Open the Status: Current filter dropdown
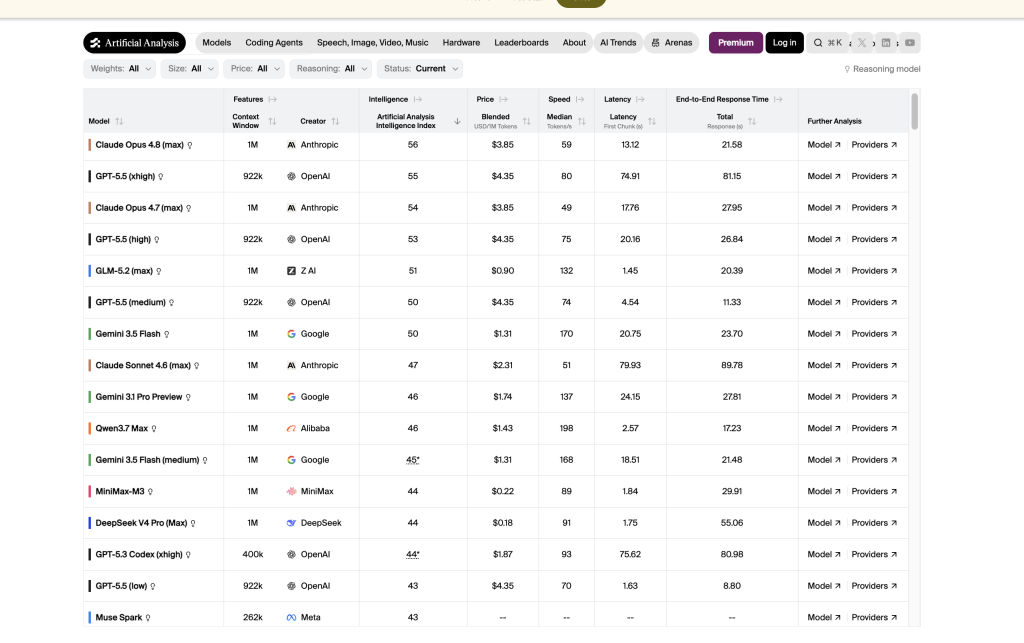Screen dimensions: 1024x643 point(420,69)
